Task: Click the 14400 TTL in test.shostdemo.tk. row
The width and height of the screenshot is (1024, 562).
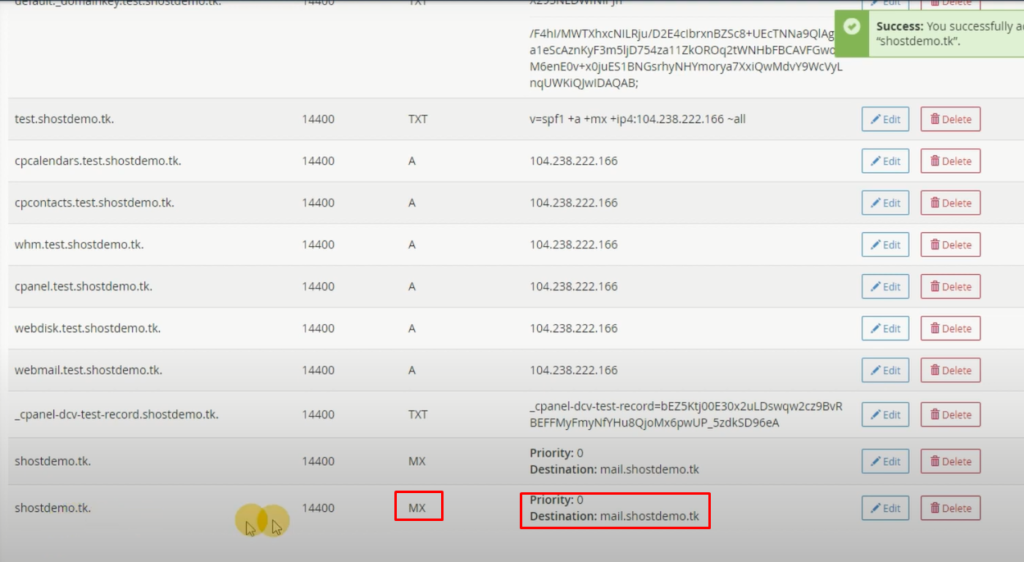Action: pyautogui.click(x=318, y=119)
